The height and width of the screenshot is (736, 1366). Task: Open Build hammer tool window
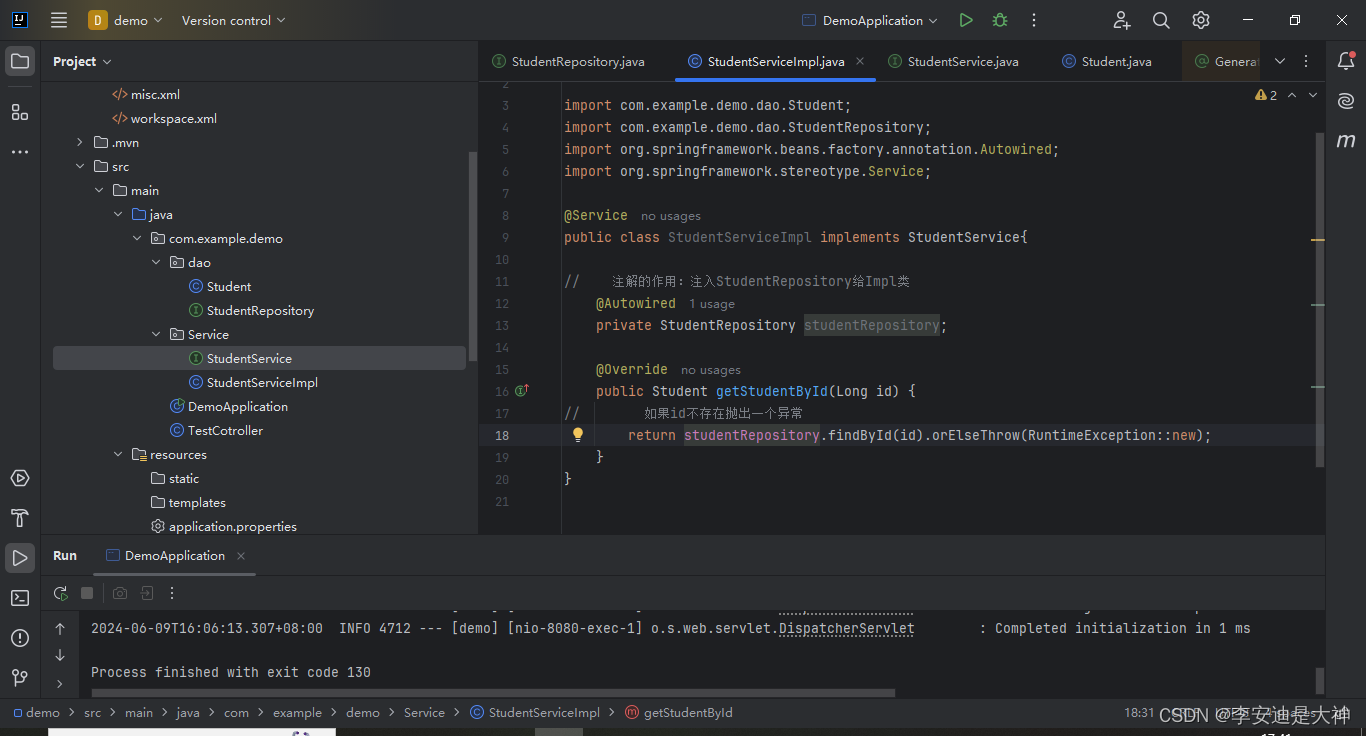(x=20, y=518)
